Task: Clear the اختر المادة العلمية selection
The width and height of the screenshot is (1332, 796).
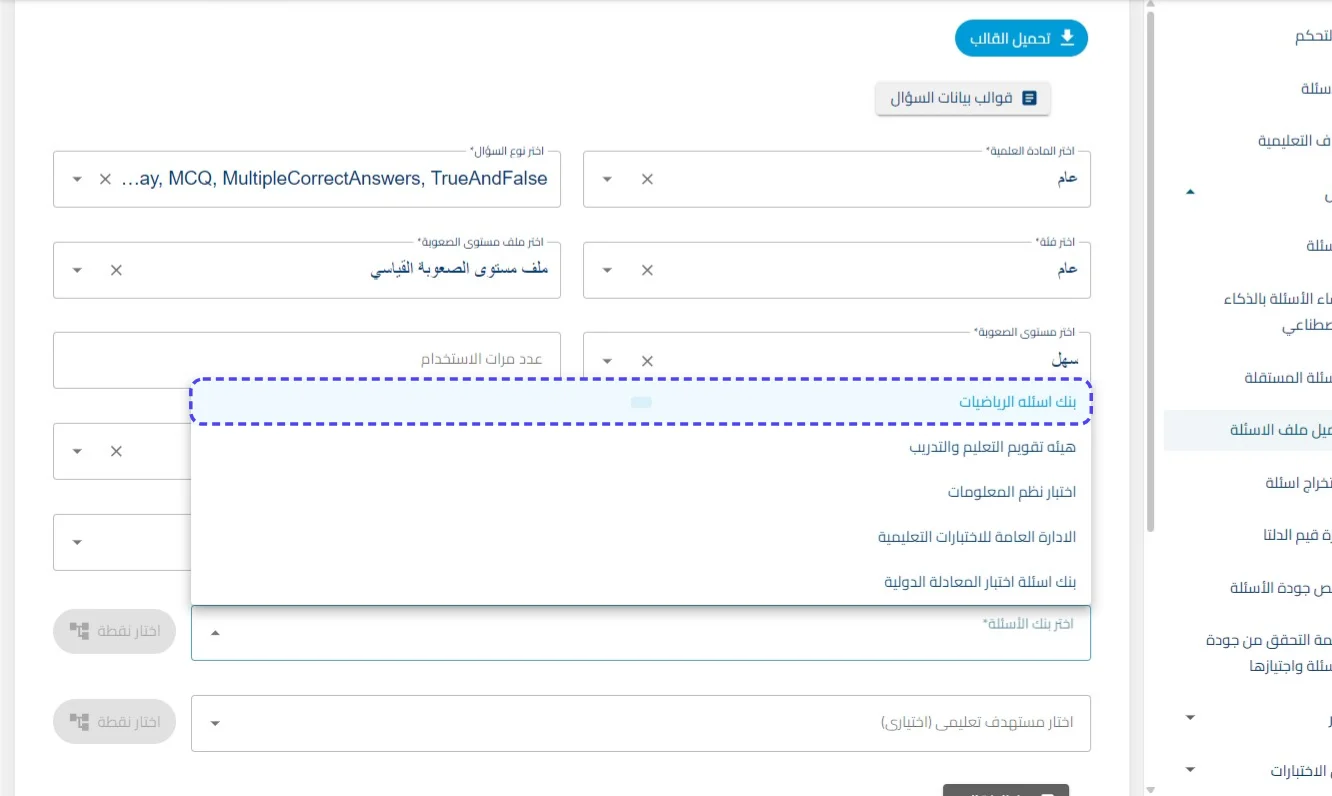Action: pyautogui.click(x=647, y=179)
